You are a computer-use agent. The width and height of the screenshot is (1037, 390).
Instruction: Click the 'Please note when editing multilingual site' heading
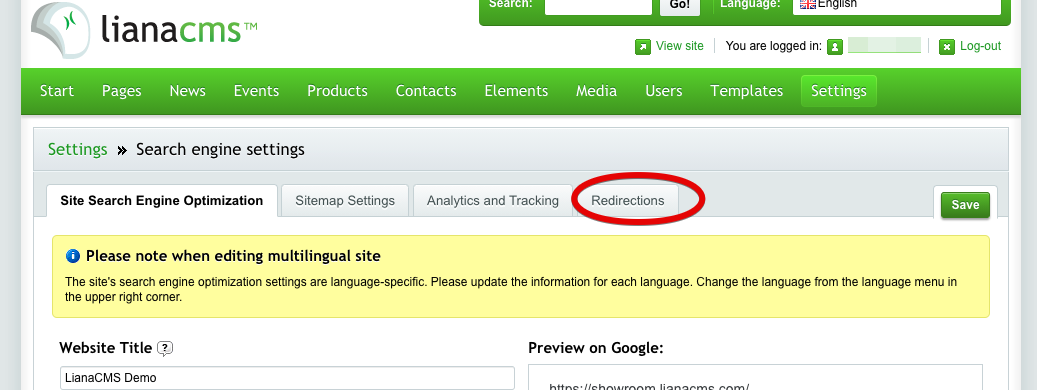[233, 256]
